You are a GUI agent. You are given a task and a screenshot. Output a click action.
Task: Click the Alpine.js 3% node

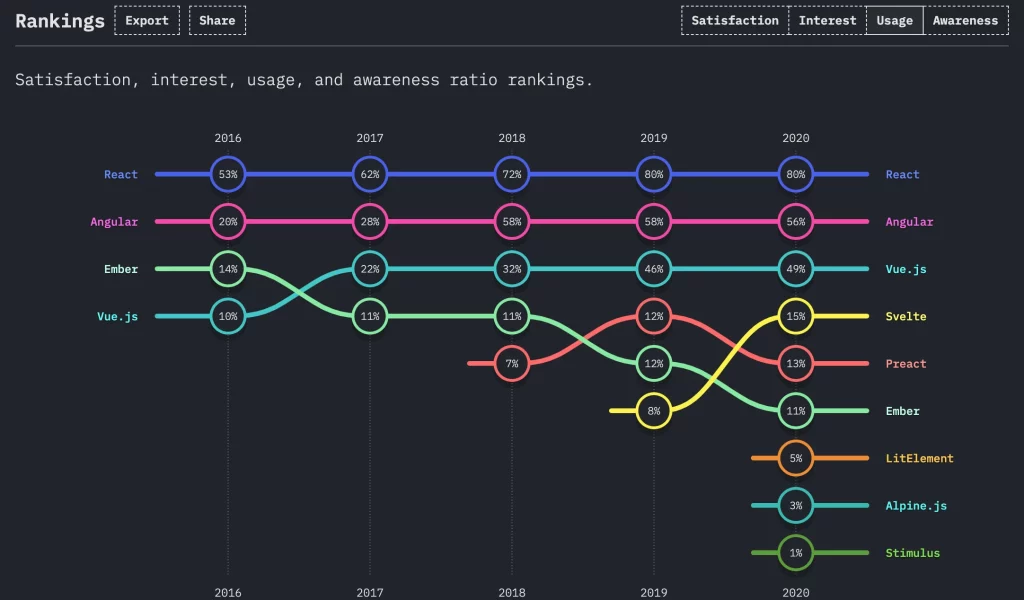796,505
